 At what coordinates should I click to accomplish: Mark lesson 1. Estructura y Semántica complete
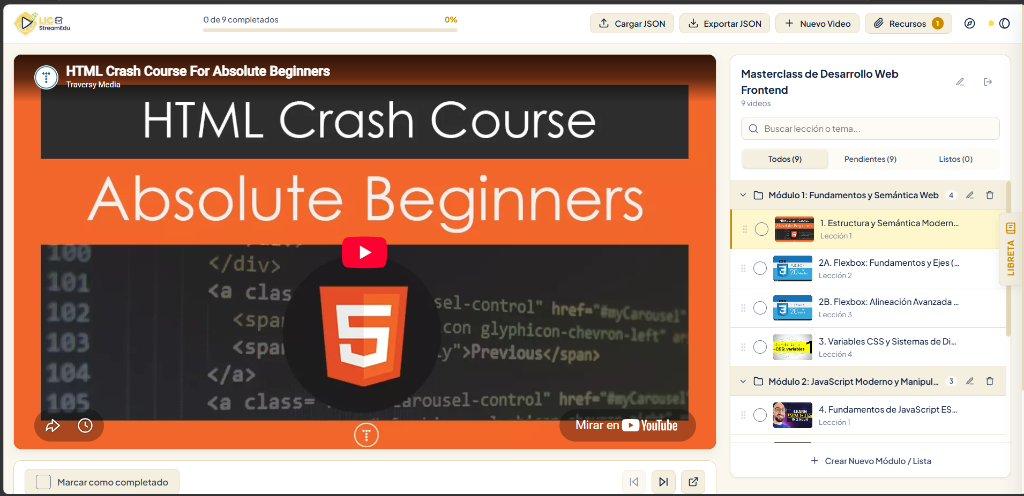[x=761, y=229]
